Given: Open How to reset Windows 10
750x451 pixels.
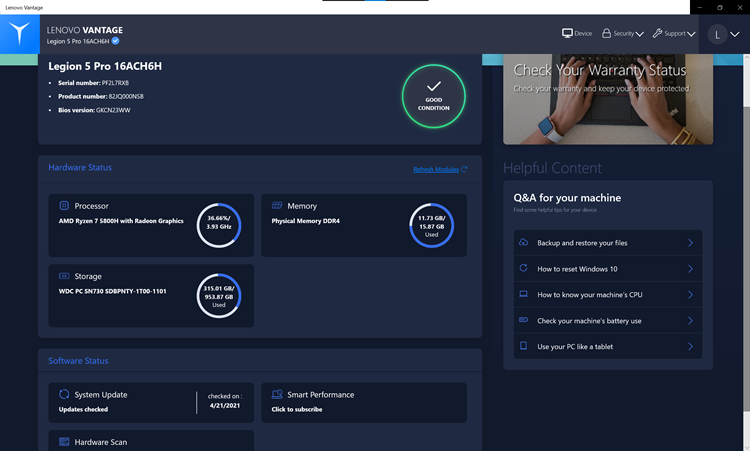Looking at the screenshot, I should coord(608,269).
